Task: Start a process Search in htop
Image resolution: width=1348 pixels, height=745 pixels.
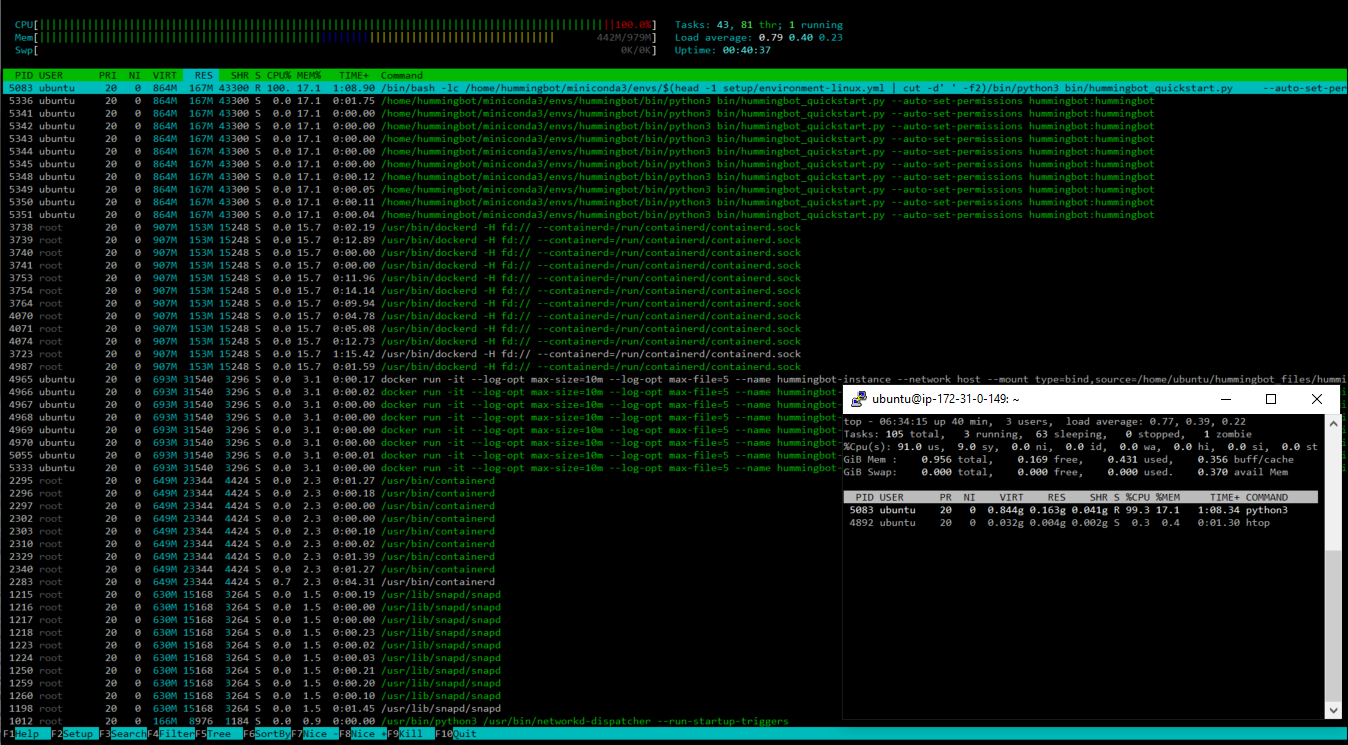Action: coord(122,734)
